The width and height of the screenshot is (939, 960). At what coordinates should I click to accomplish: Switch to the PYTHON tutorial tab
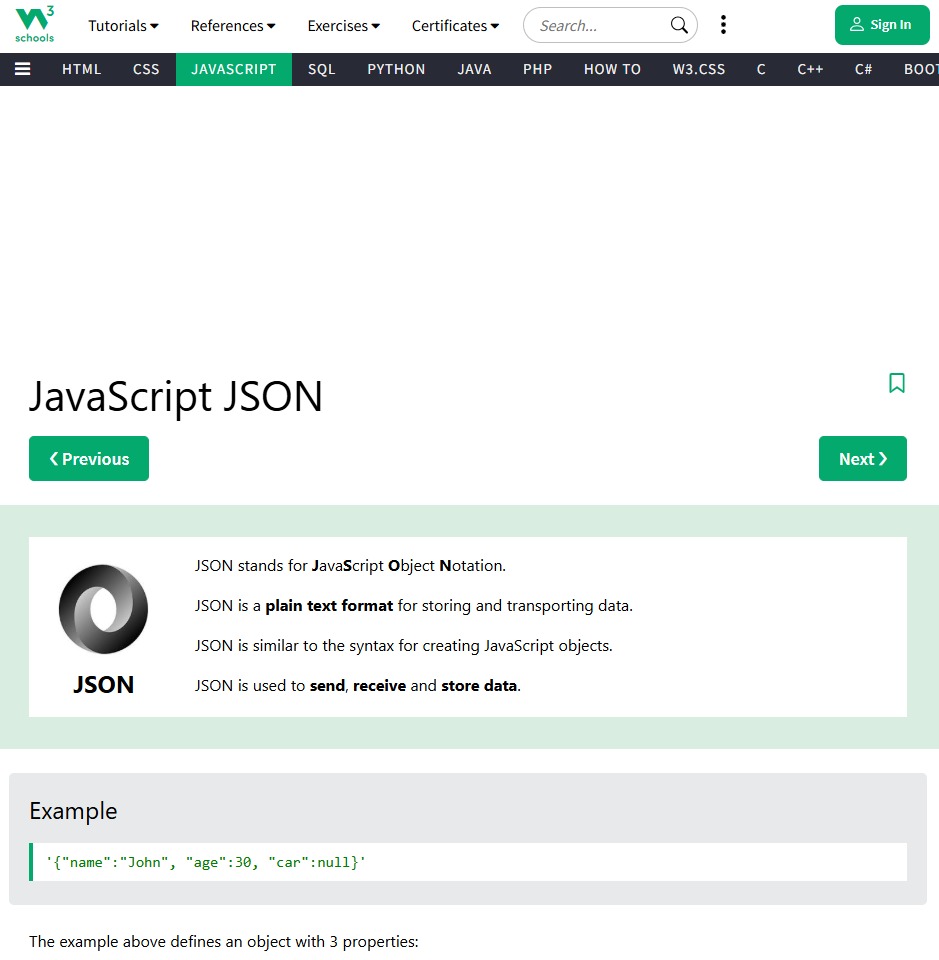pos(396,69)
